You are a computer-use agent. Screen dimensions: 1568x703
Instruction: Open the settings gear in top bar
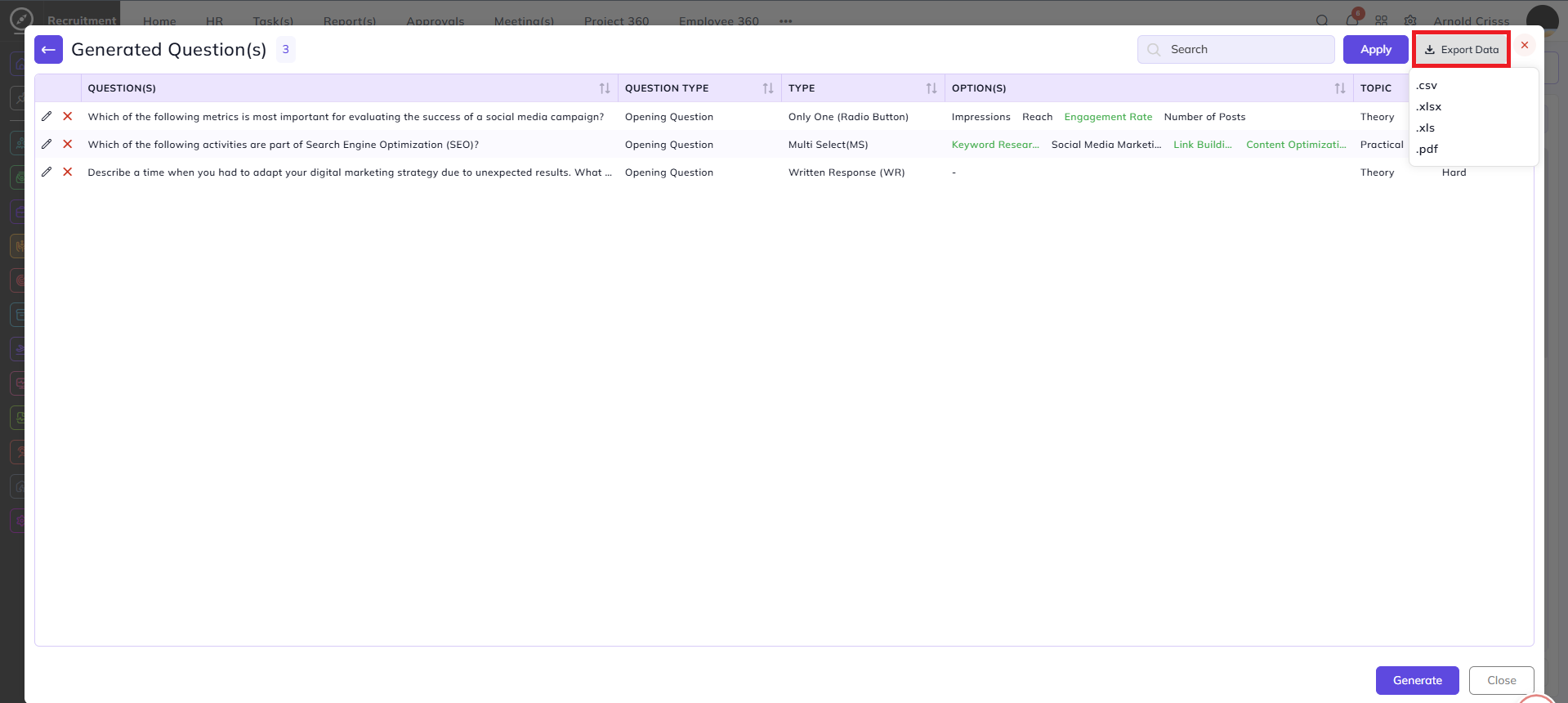(1410, 21)
